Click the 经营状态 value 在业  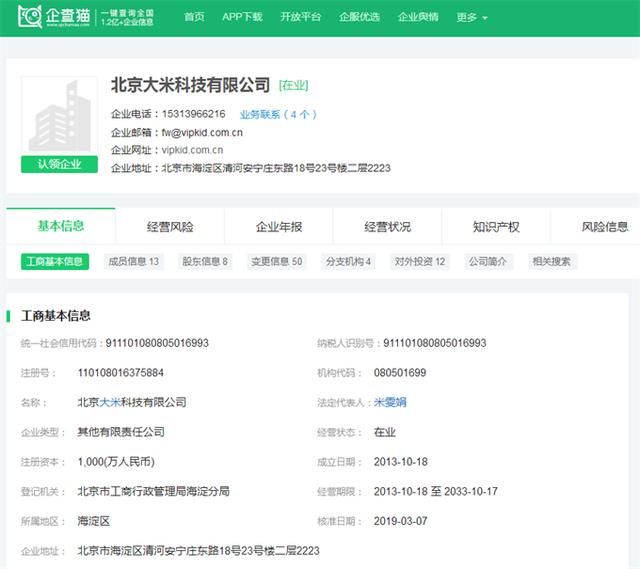pos(385,432)
